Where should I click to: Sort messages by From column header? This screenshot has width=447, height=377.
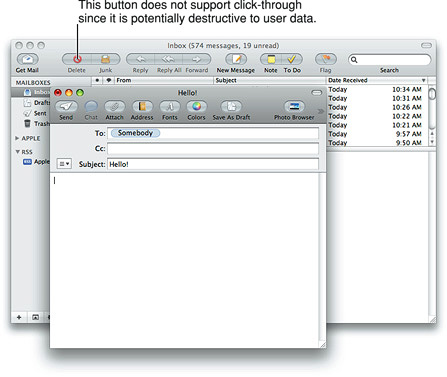[x=164, y=80]
